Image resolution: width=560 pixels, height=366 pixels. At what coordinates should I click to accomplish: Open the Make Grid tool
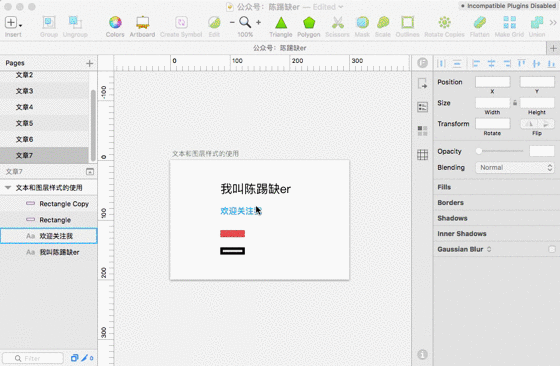pos(509,23)
